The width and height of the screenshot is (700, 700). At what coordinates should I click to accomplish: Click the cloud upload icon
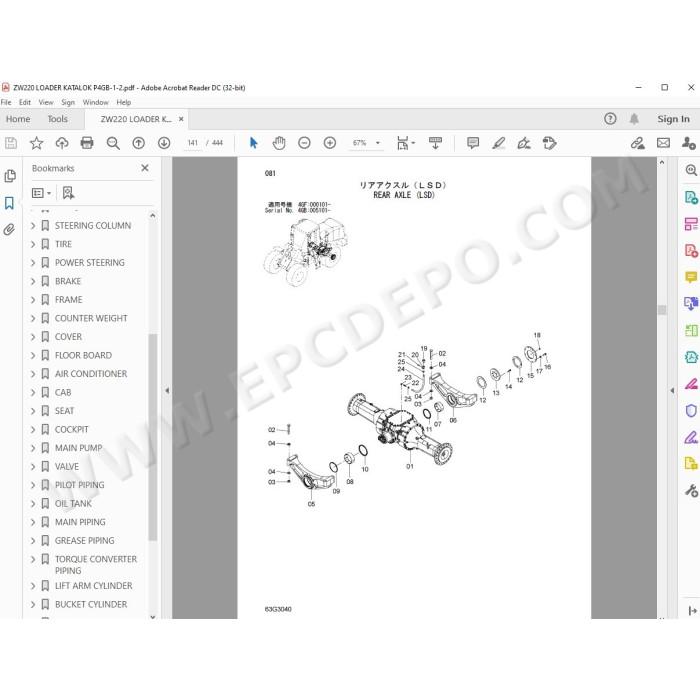pos(62,143)
